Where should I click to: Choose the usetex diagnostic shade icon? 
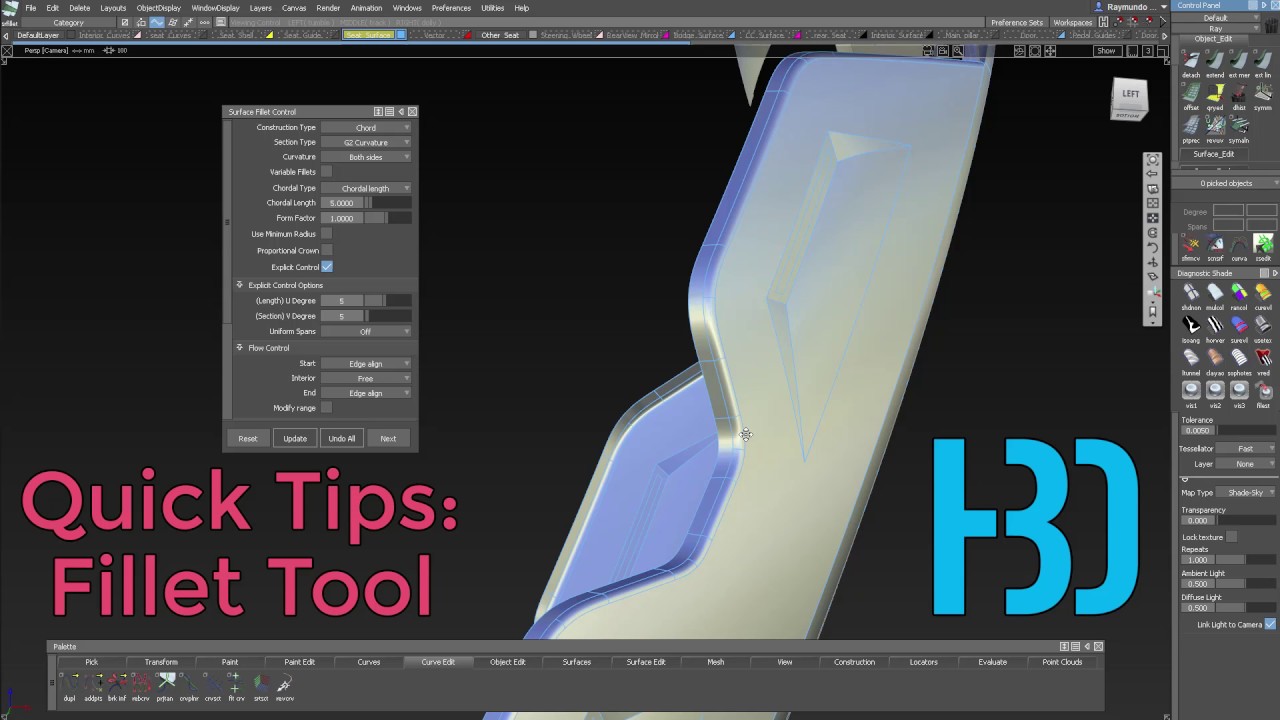tap(1263, 327)
